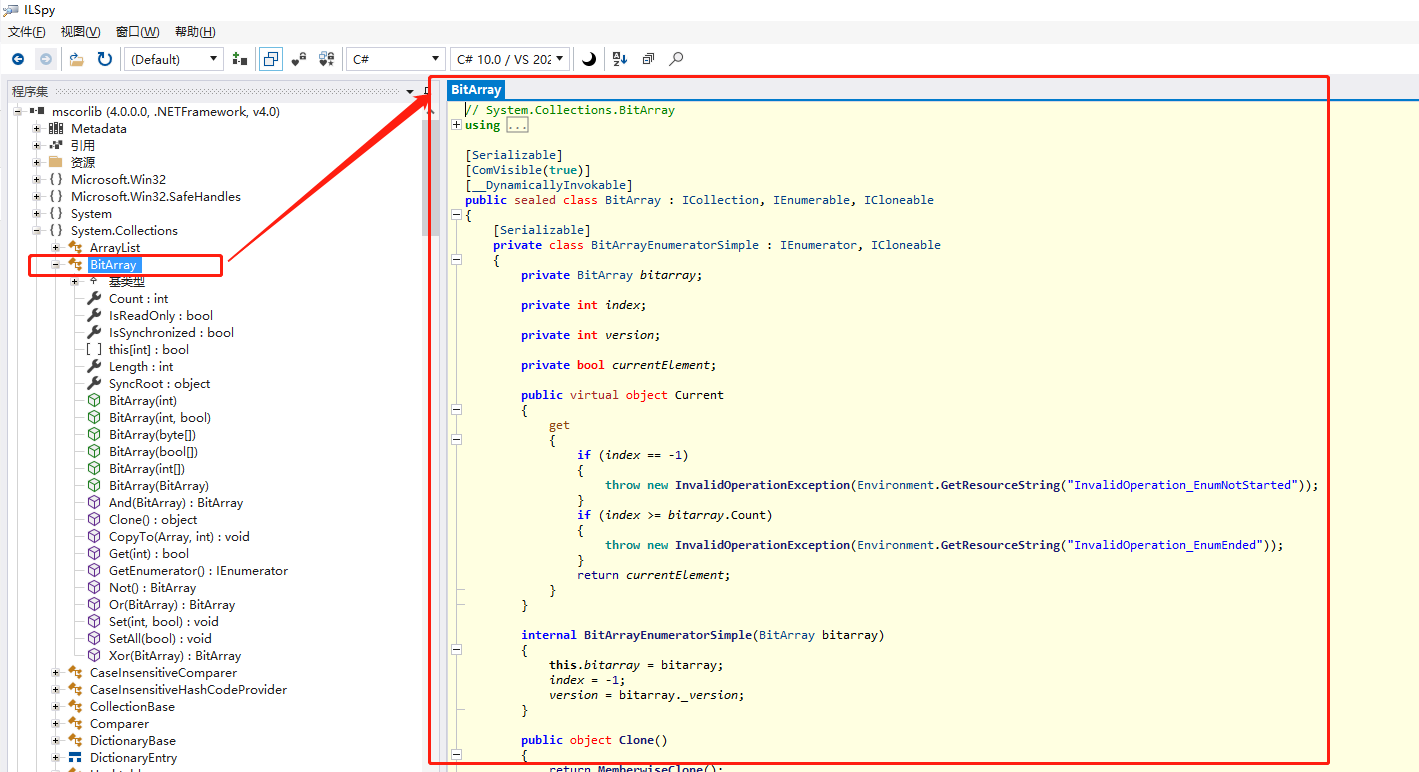
Task: Follow the IEnumerable type link in code
Action: [812, 200]
